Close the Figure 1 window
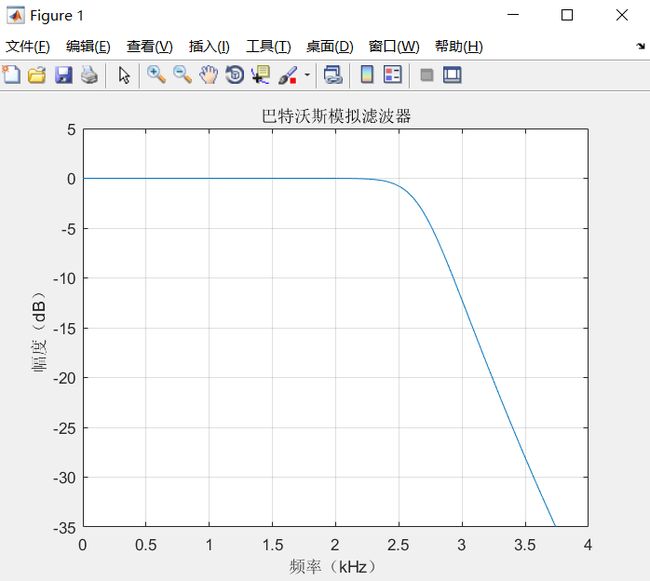This screenshot has height=581, width=650. [621, 15]
